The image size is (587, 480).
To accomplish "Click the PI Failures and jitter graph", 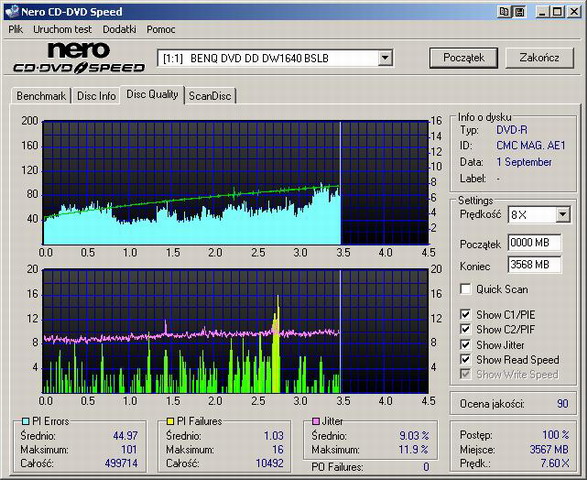I will [x=235, y=331].
